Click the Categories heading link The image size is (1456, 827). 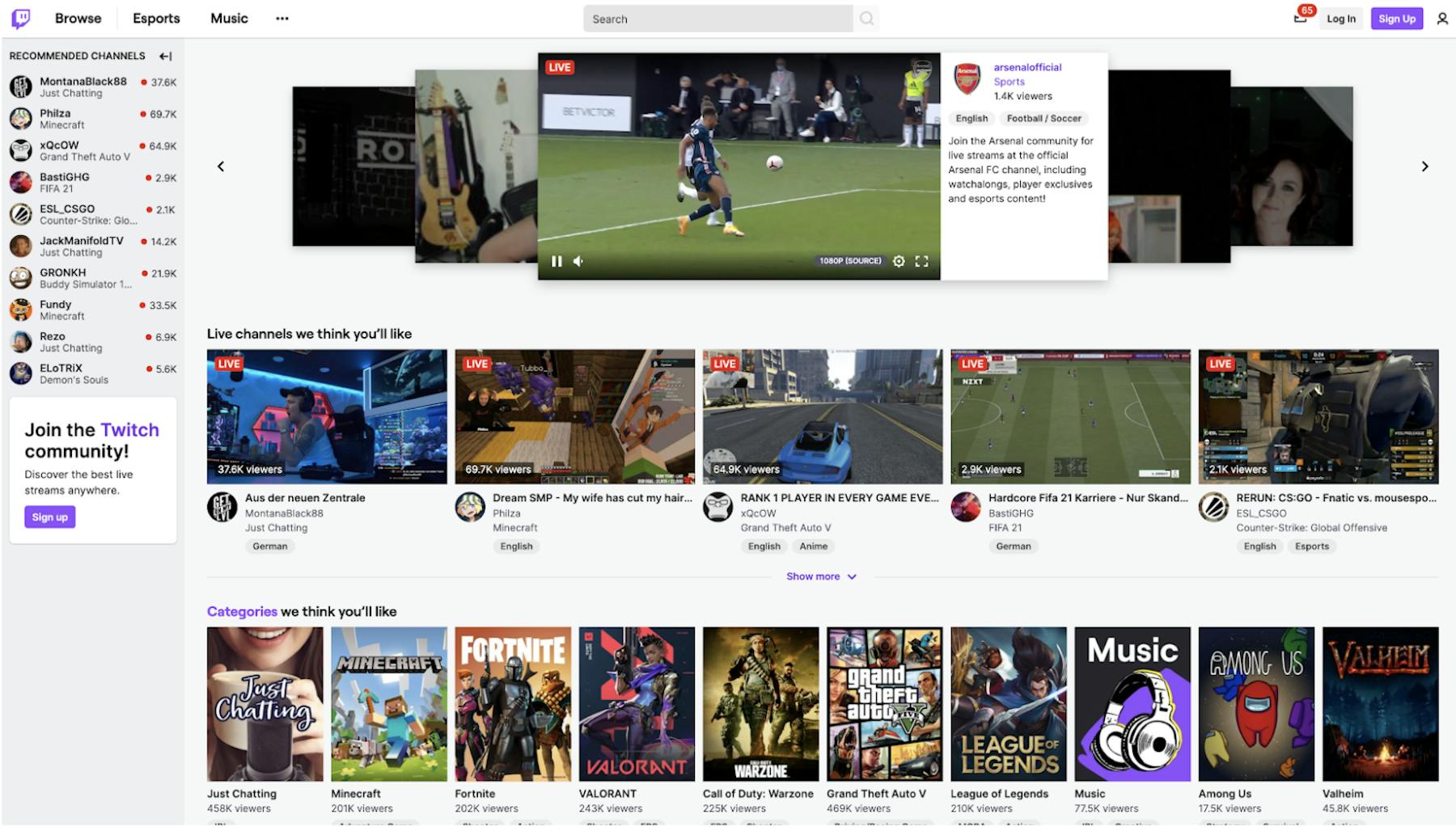242,611
